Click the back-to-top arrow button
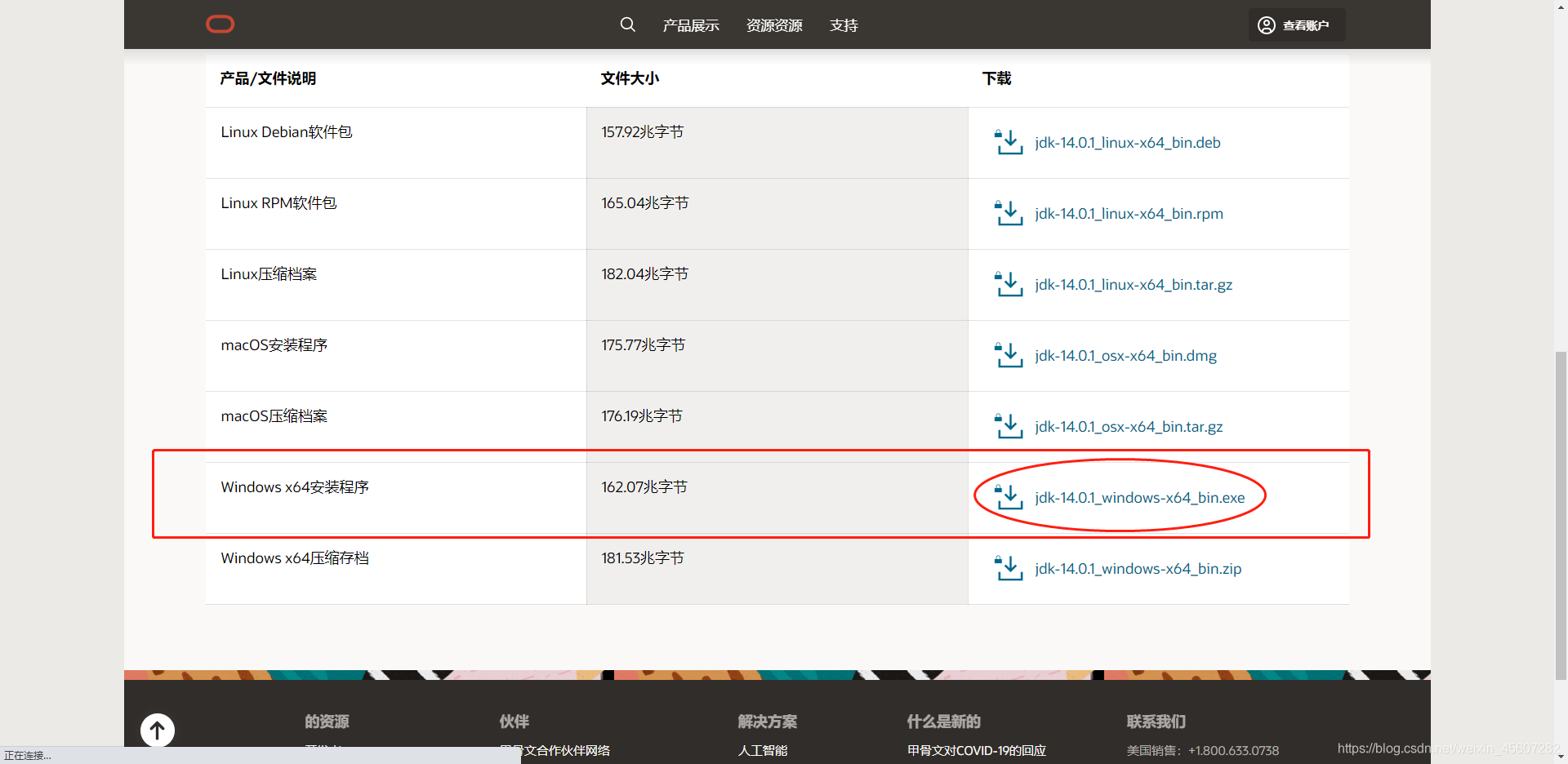This screenshot has width=1568, height=764. [158, 730]
